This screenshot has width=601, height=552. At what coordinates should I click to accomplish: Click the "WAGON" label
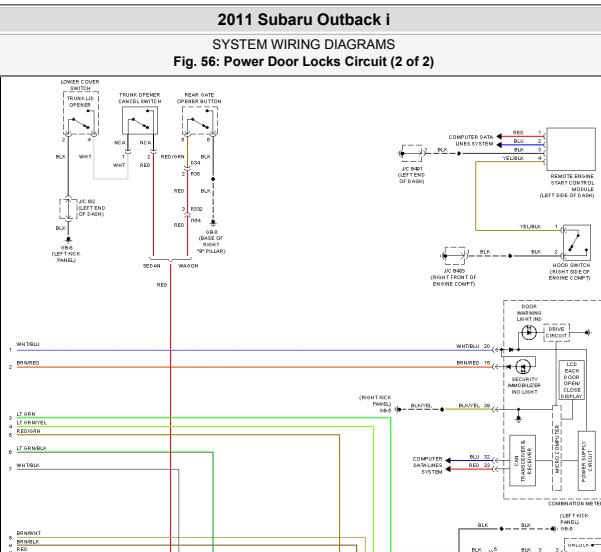[188, 266]
